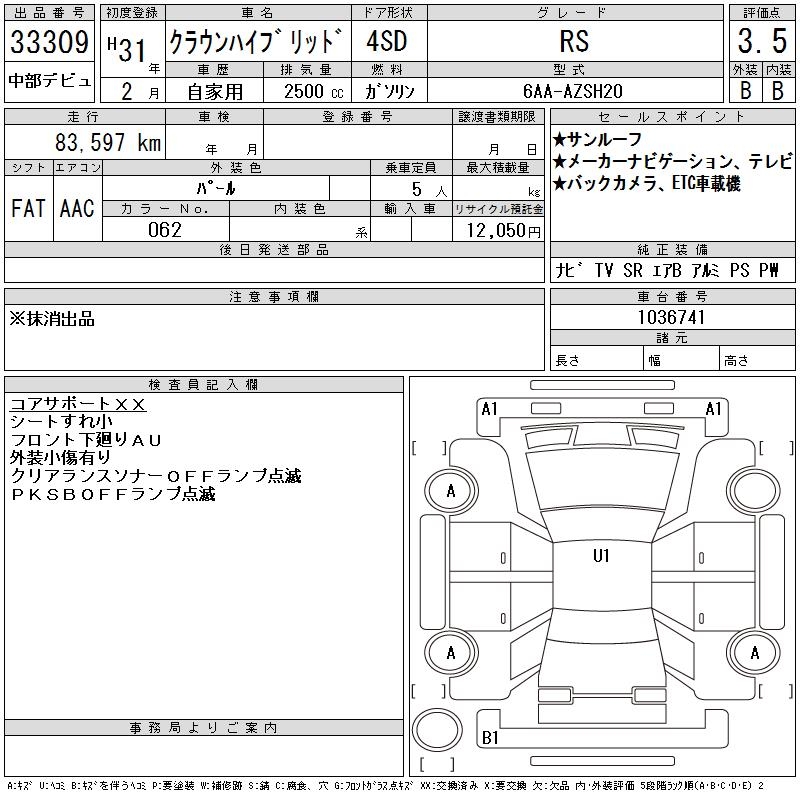
Task: Select the seating capacity 5 人
Action: point(429,190)
